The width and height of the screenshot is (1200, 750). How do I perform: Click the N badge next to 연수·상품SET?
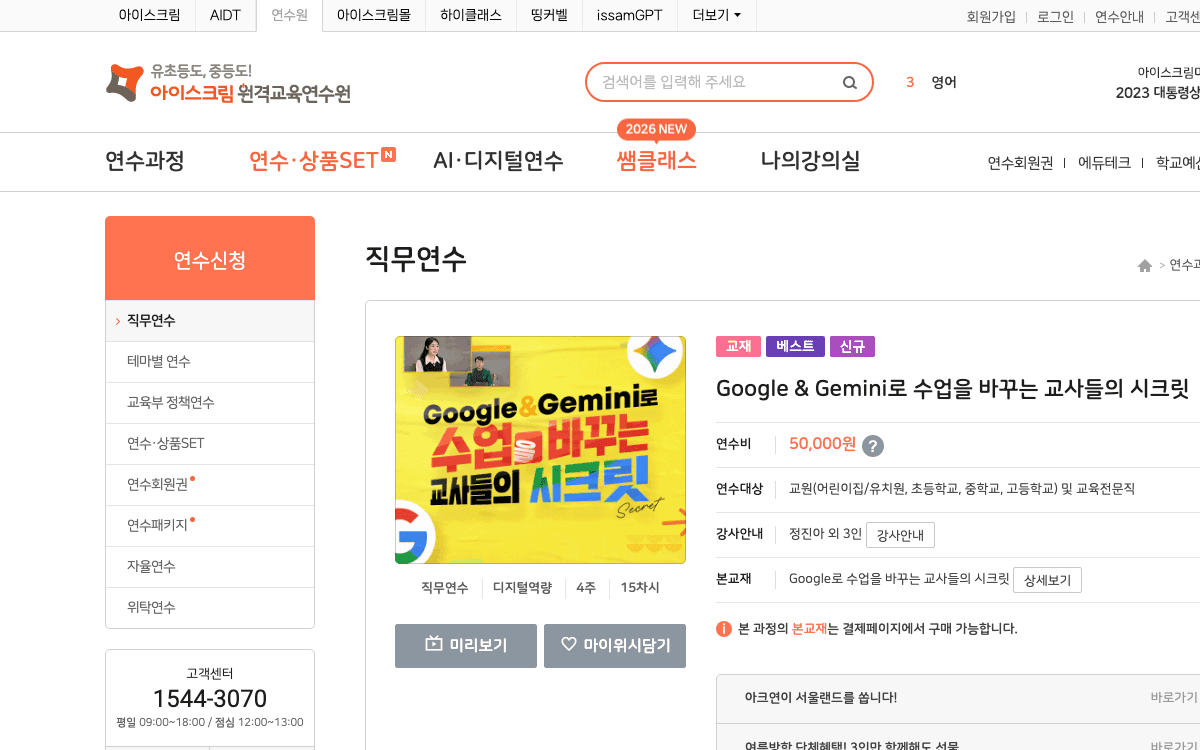[388, 154]
